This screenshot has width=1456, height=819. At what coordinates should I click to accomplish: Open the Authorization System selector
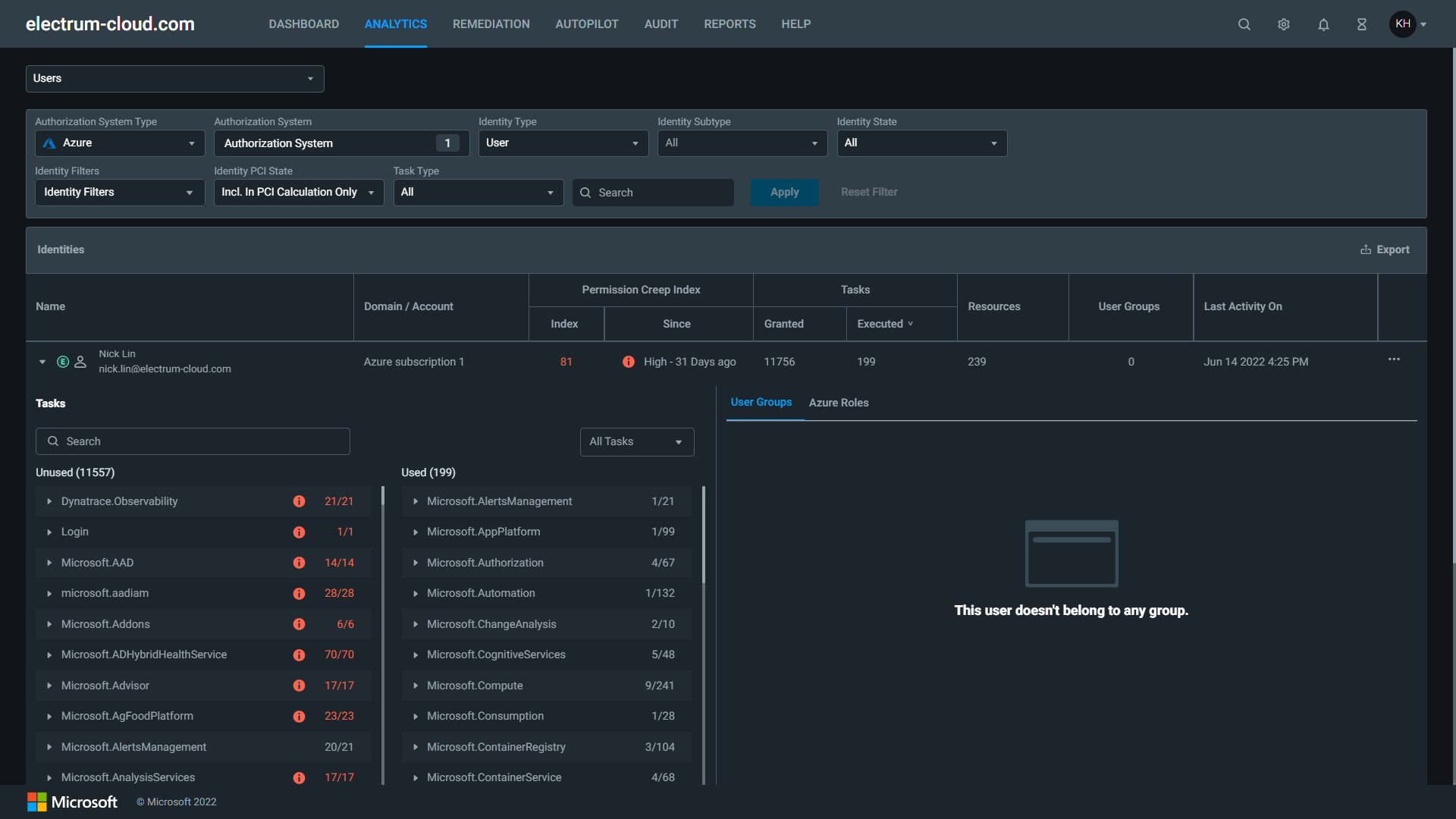(x=341, y=143)
